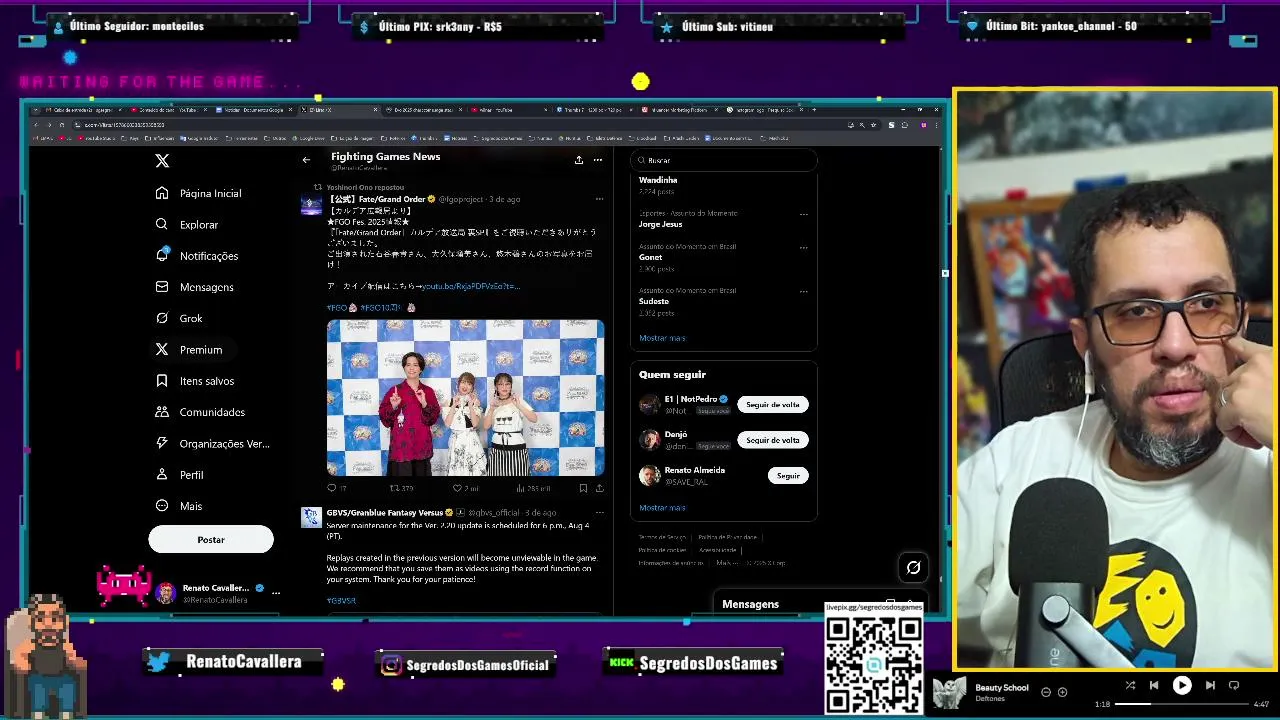Go back using the arrow beside Fighting Games News
The width and height of the screenshot is (1280, 720).
point(306,160)
